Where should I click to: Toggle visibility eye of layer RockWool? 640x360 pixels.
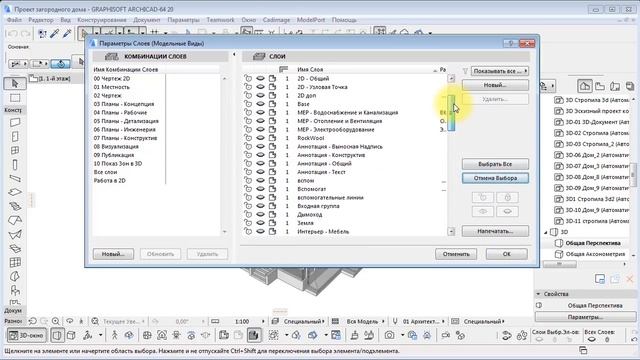[x=260, y=138]
